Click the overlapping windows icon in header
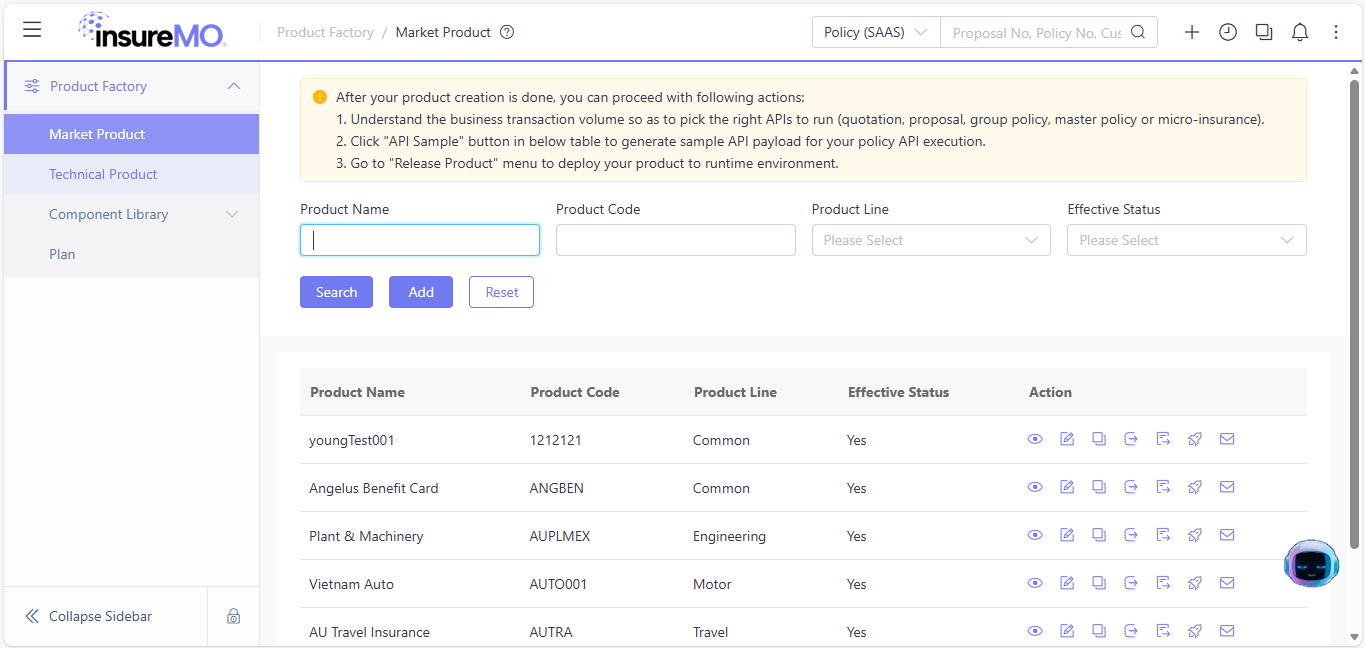 point(1264,32)
